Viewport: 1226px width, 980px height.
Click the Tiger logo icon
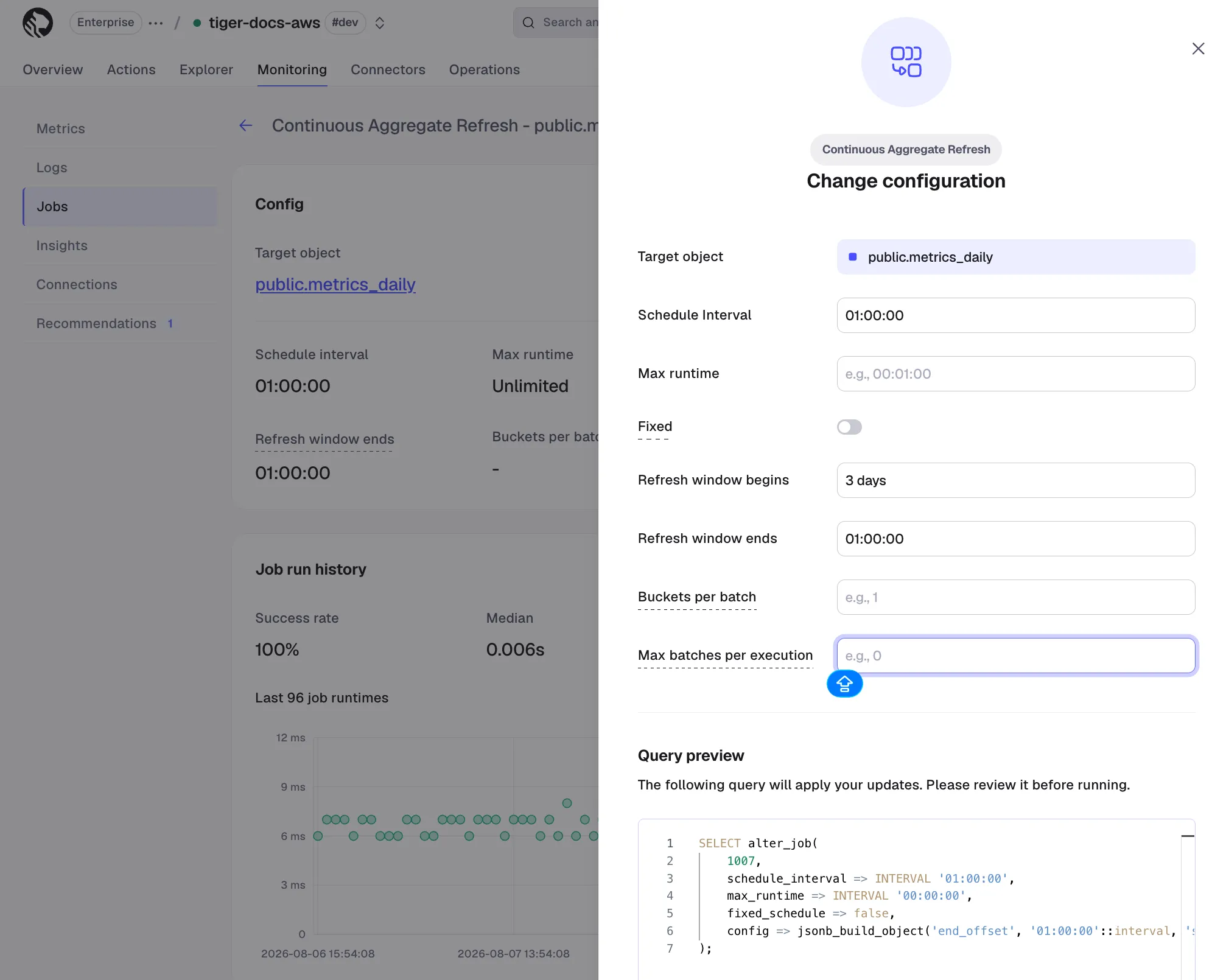38,23
